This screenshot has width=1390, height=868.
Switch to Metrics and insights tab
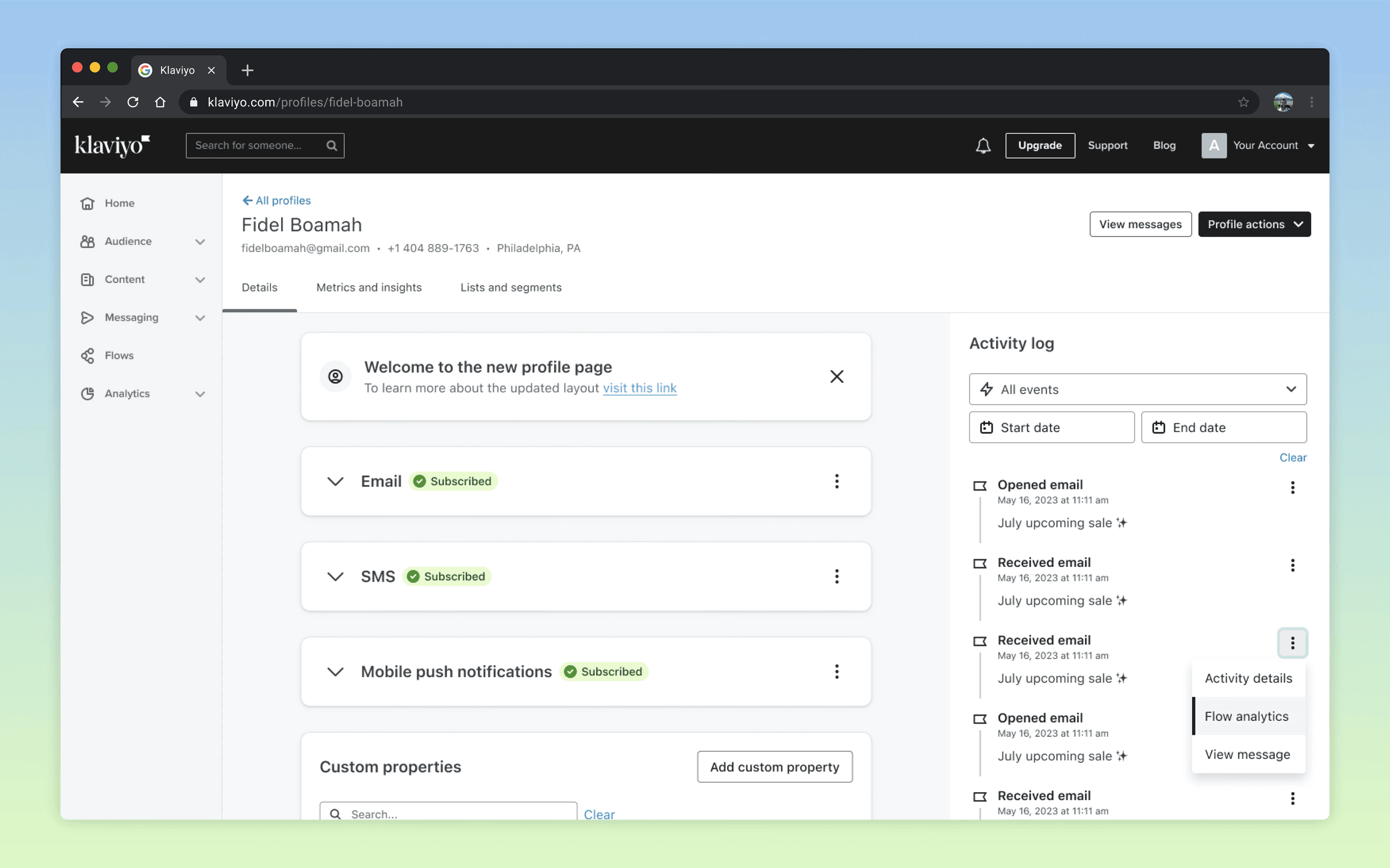point(369,288)
